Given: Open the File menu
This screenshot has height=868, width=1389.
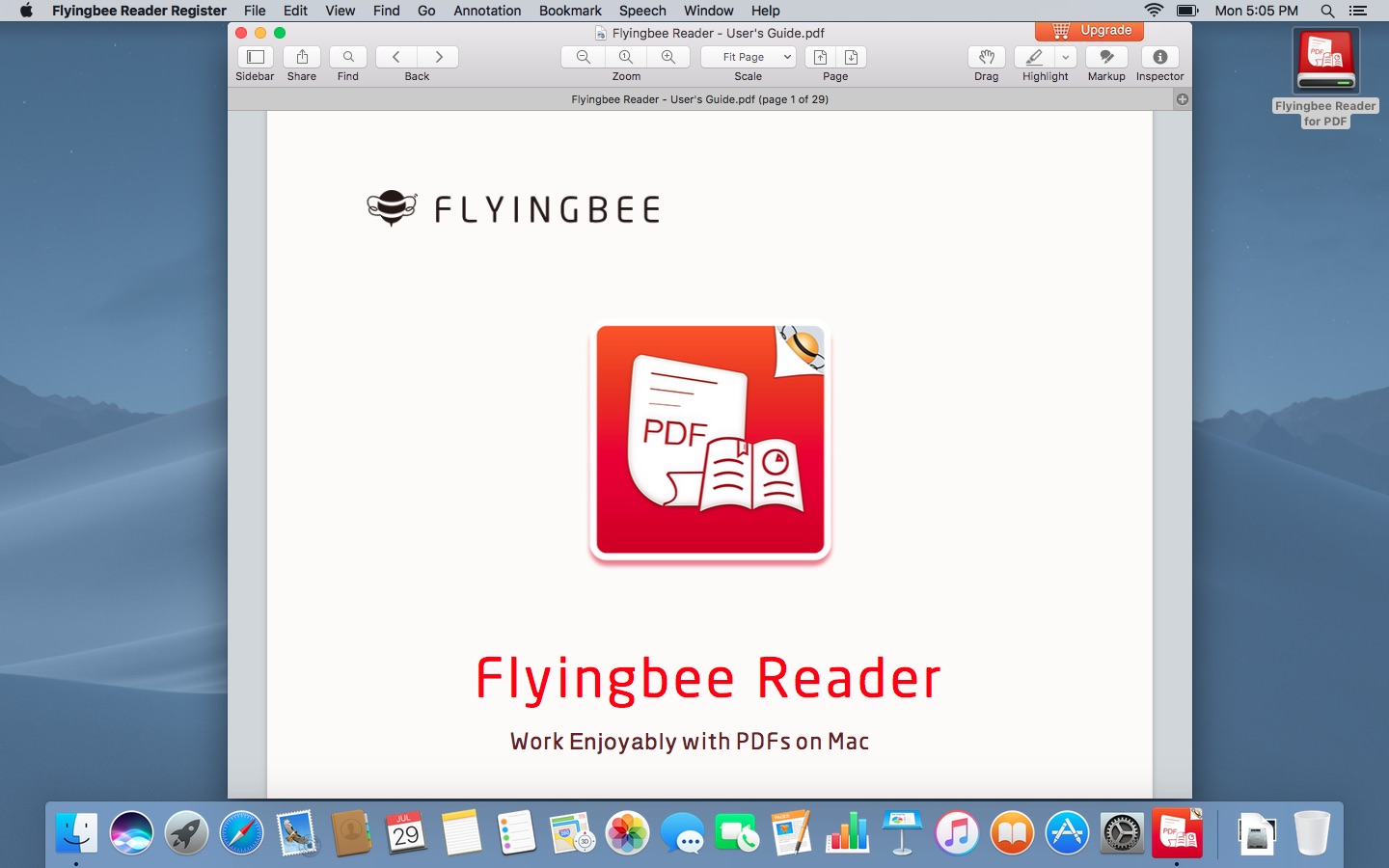Looking at the screenshot, I should pos(255,11).
